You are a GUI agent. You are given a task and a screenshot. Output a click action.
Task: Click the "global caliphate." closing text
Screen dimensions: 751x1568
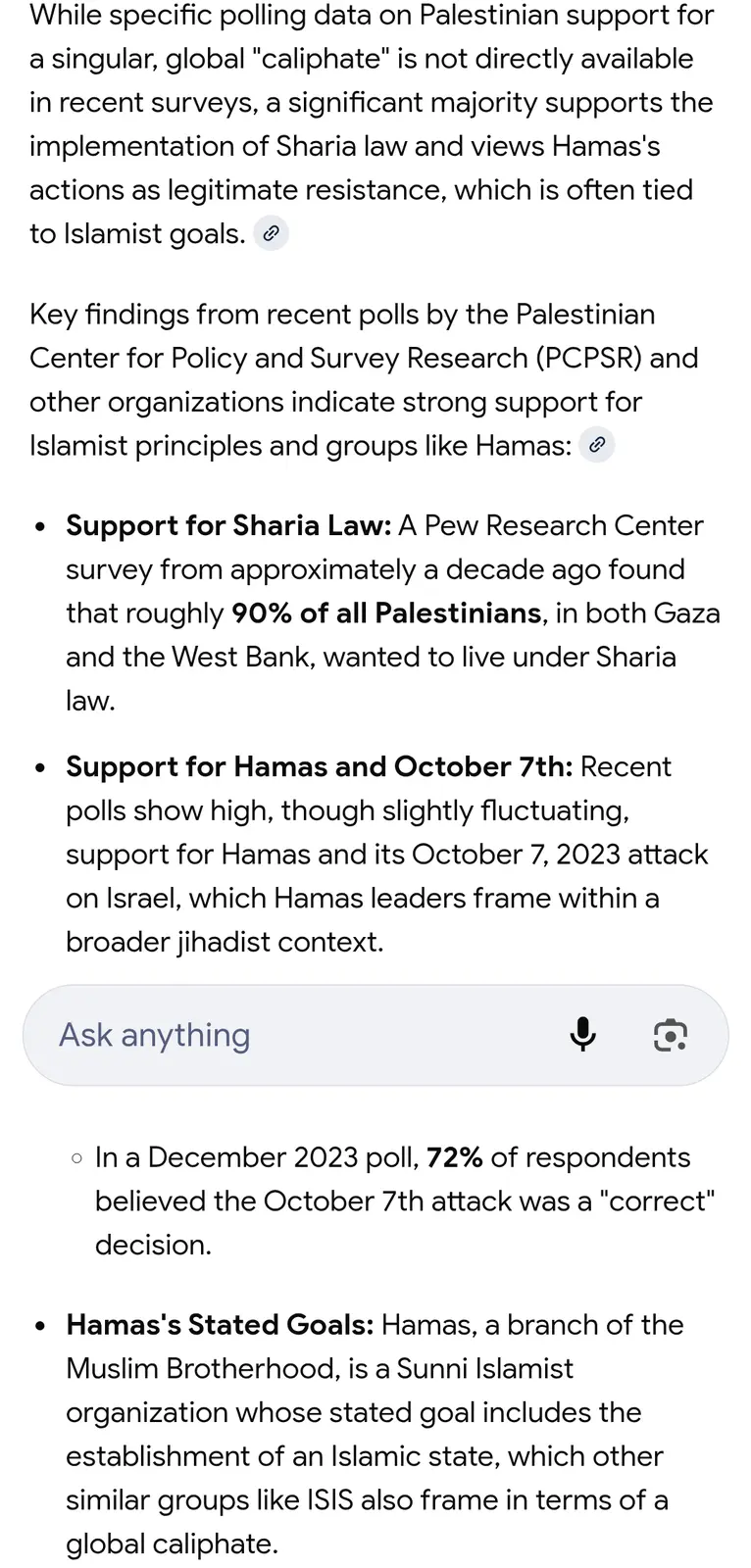coord(172,1544)
